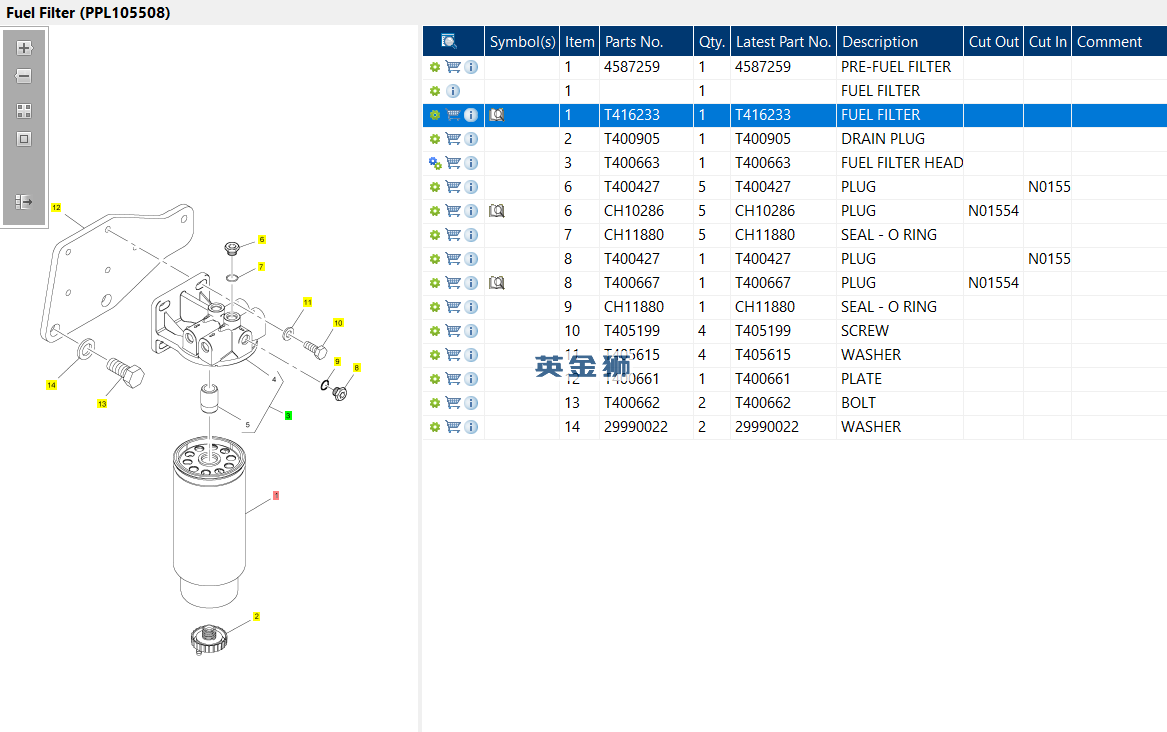
Task: Open book symbol for CH10286 PLUG row
Action: [496, 211]
